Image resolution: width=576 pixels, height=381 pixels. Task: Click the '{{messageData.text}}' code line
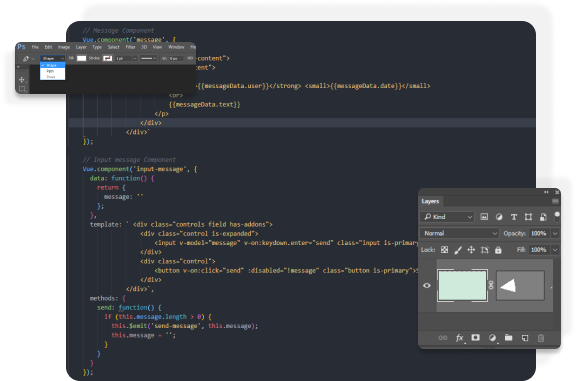205,104
